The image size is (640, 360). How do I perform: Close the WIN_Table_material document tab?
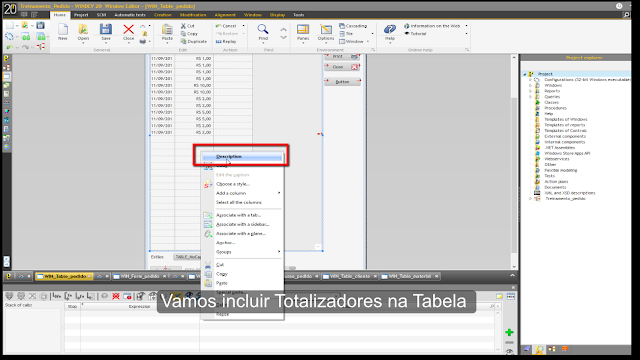point(436,276)
